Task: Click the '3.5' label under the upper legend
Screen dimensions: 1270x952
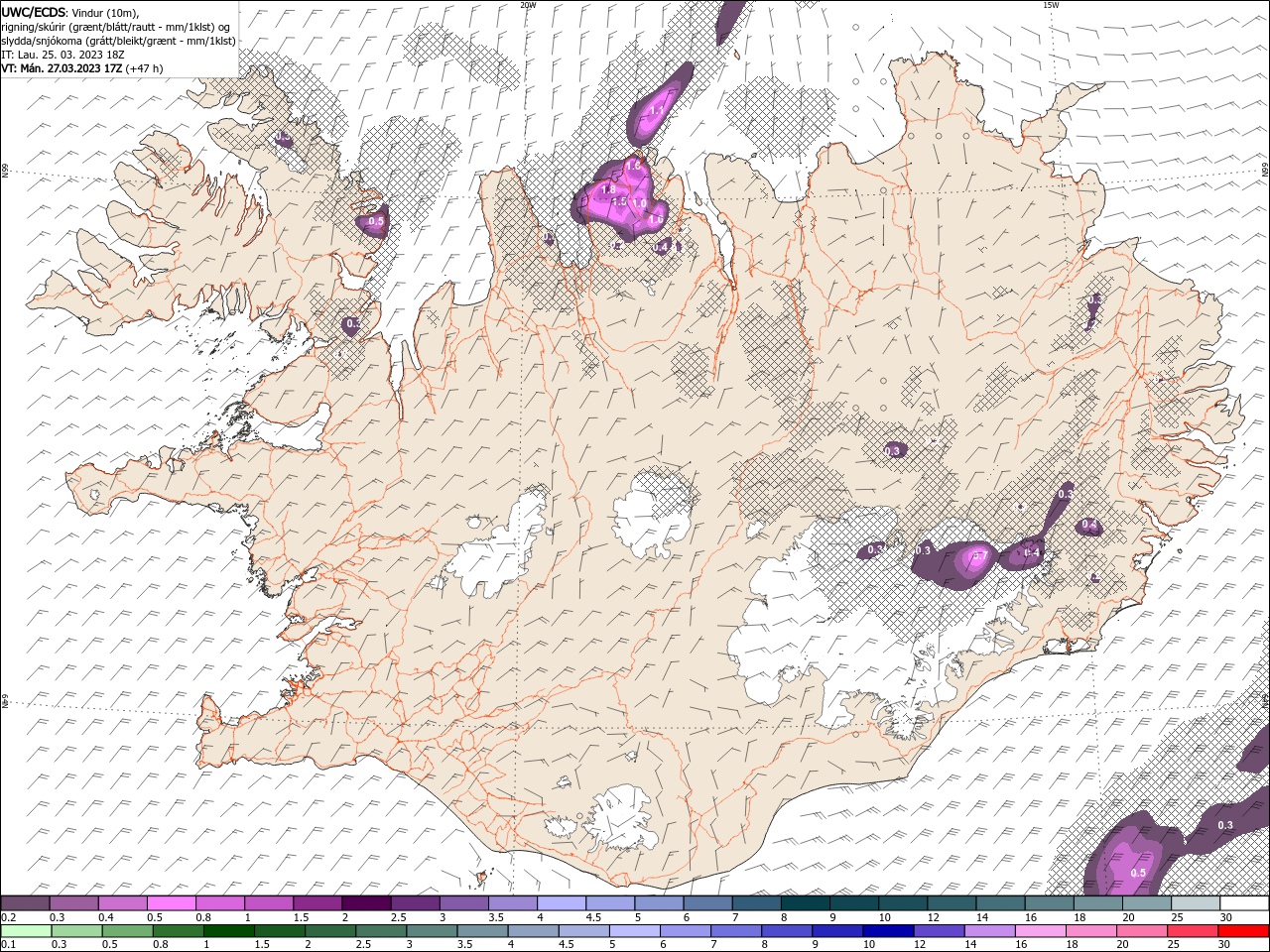Action: pyautogui.click(x=496, y=917)
